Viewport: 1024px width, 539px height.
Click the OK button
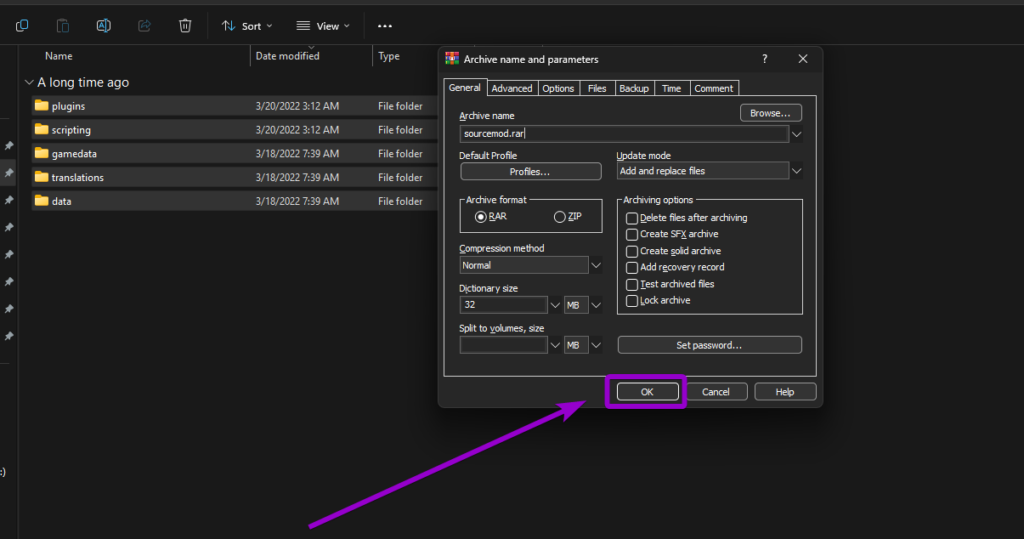pos(647,392)
